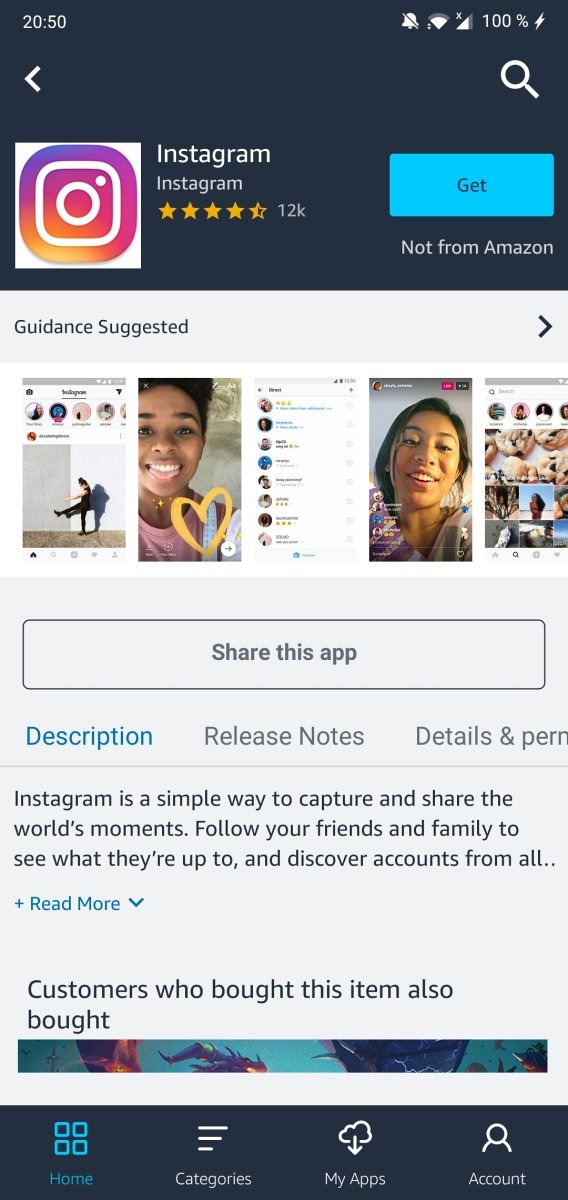Open the Direct messages screenshot

[x=305, y=469]
